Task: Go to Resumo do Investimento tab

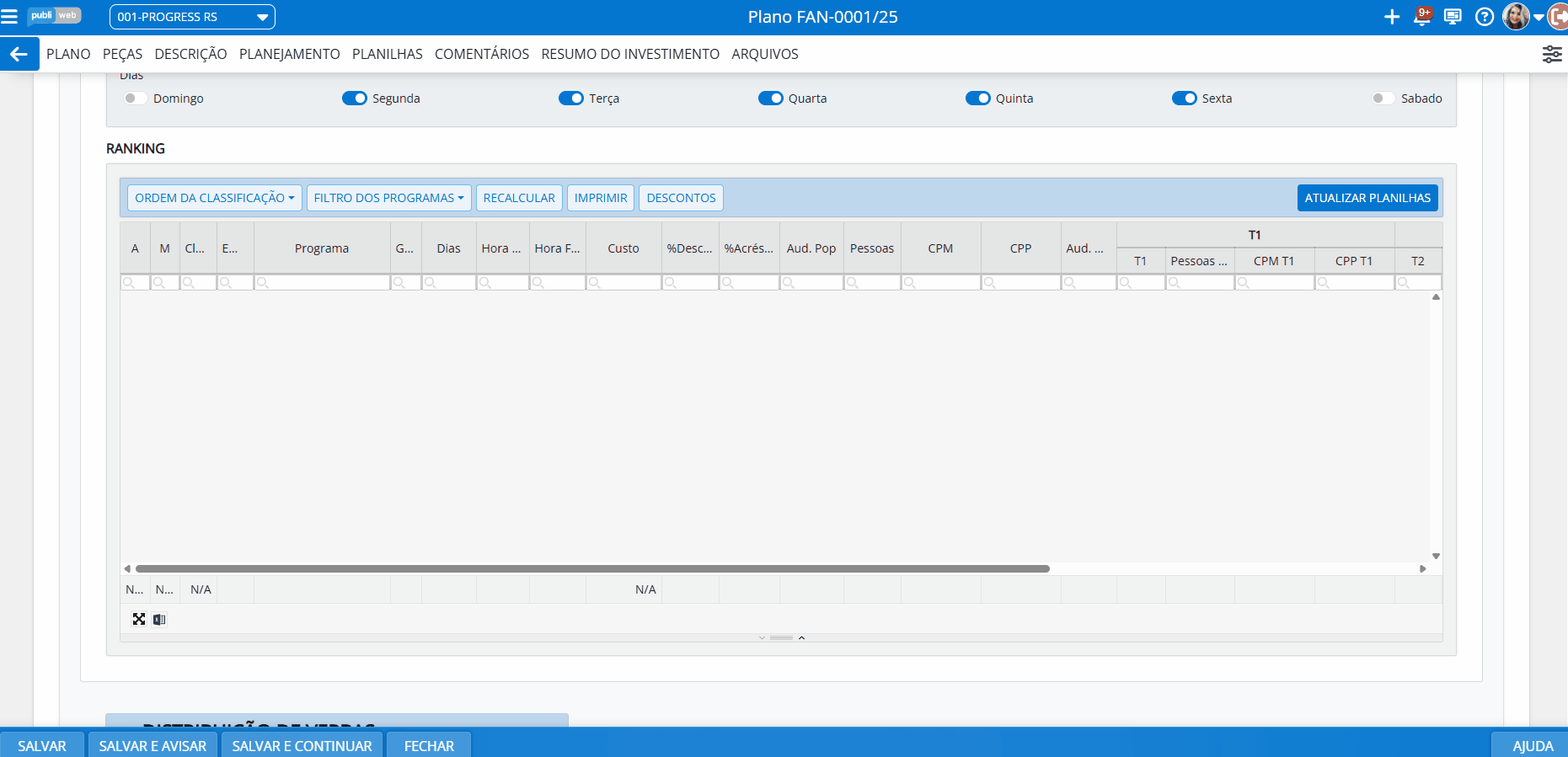Action: 629,54
